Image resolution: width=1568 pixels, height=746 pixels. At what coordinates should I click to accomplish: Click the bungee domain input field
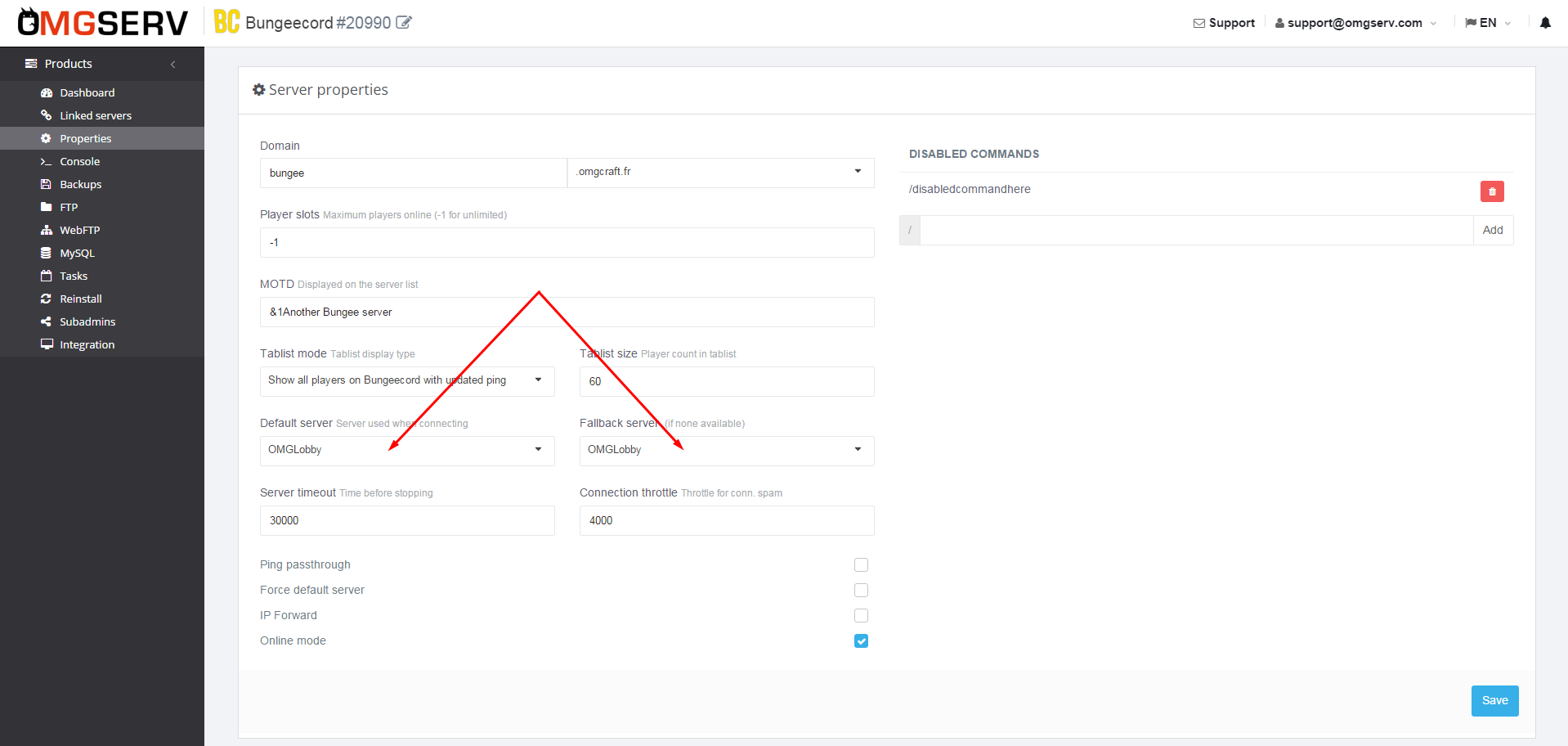pyautogui.click(x=413, y=173)
